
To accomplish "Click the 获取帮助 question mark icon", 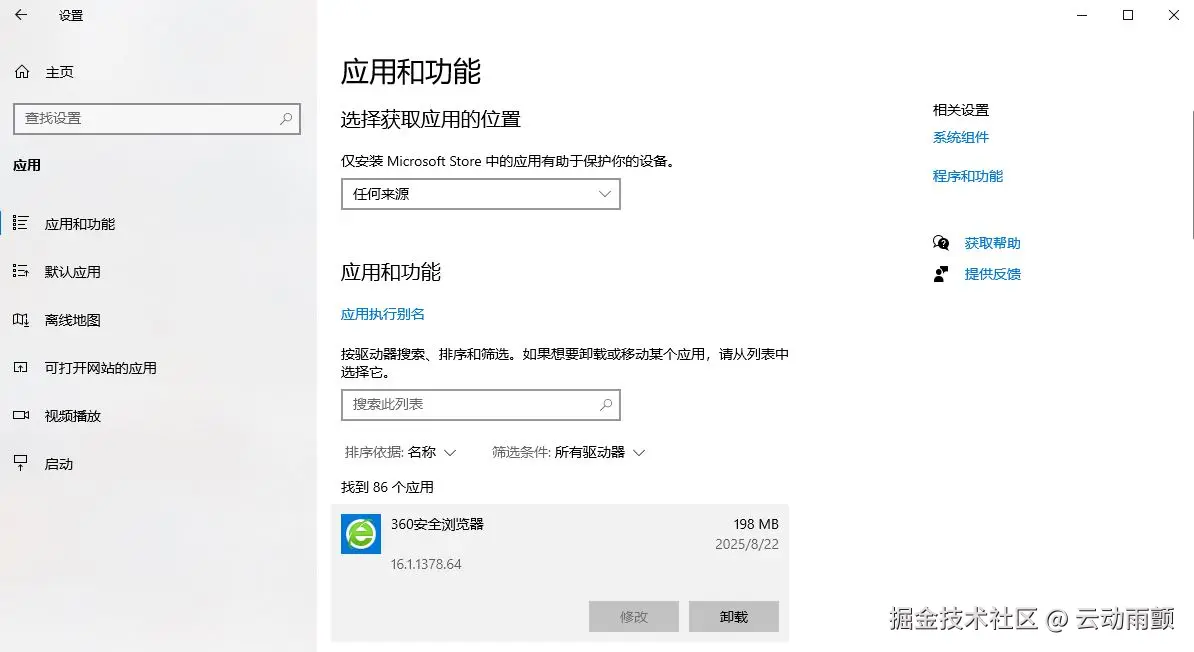I will pyautogui.click(x=941, y=242).
